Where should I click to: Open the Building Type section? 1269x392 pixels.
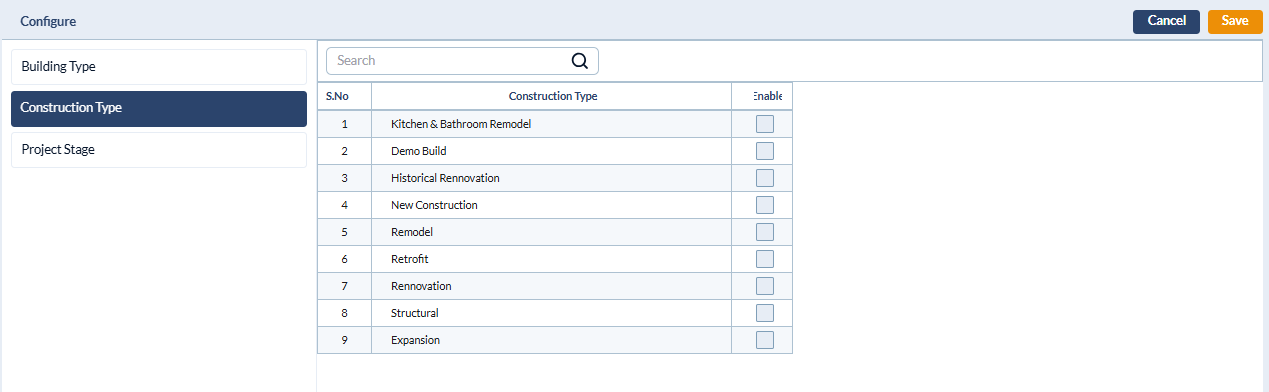click(159, 67)
